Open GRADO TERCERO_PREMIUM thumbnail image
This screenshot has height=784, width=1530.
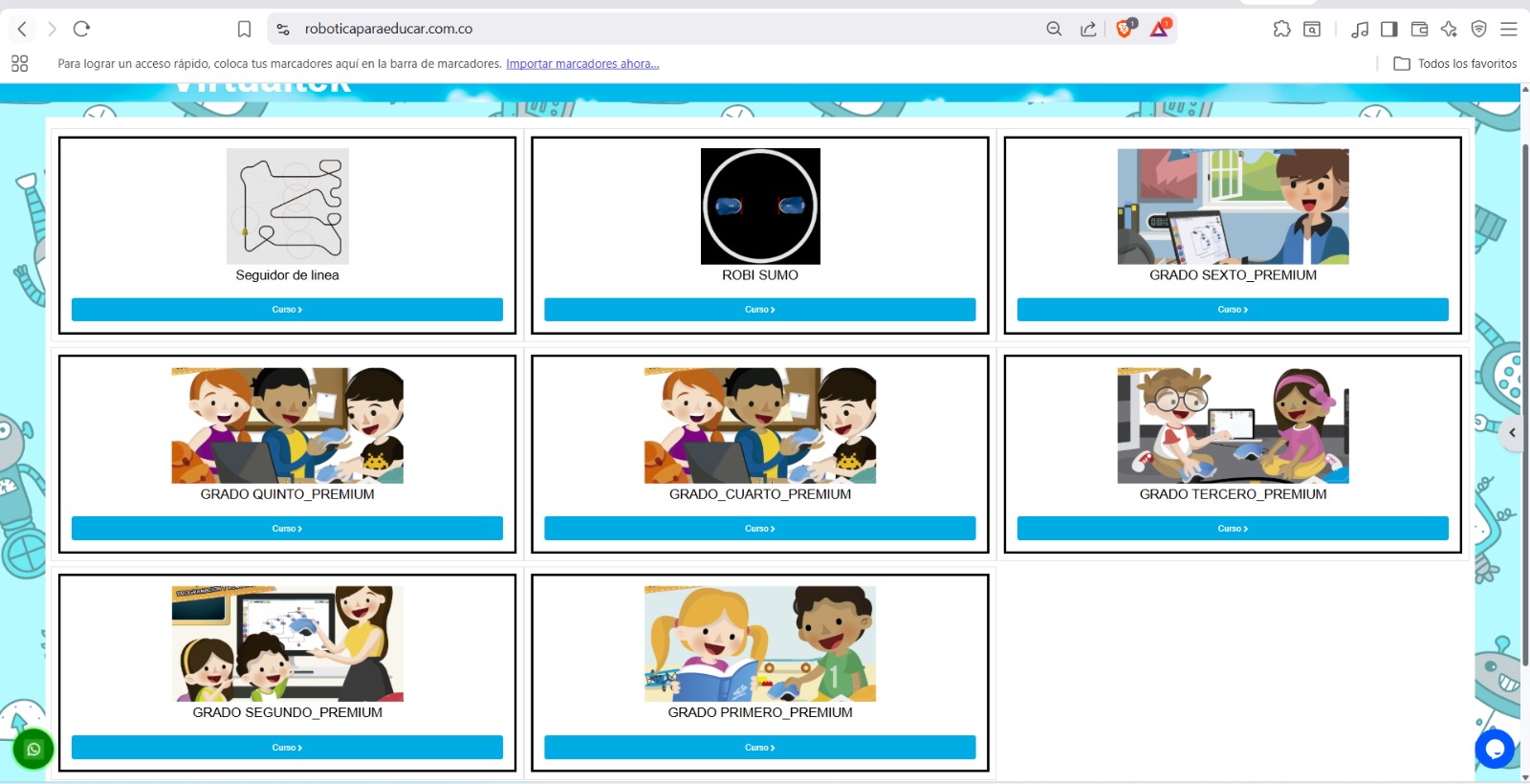point(1233,425)
